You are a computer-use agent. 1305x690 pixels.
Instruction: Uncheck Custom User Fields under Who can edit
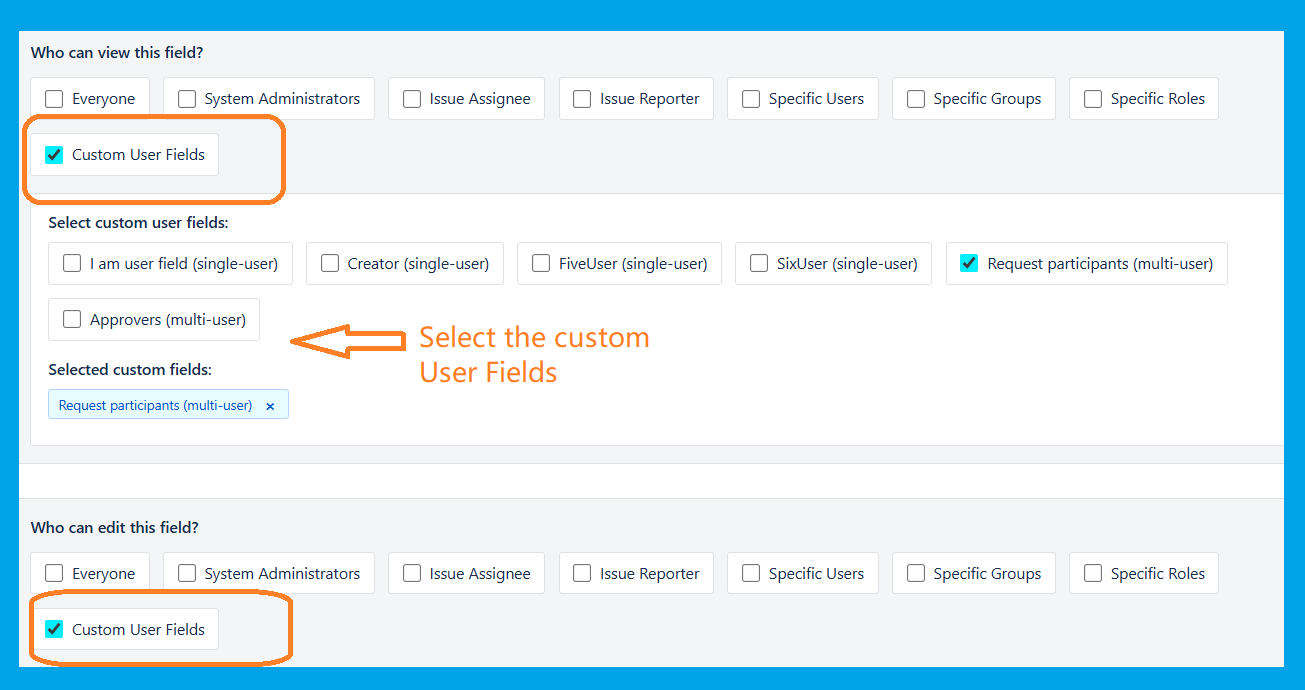pos(54,630)
